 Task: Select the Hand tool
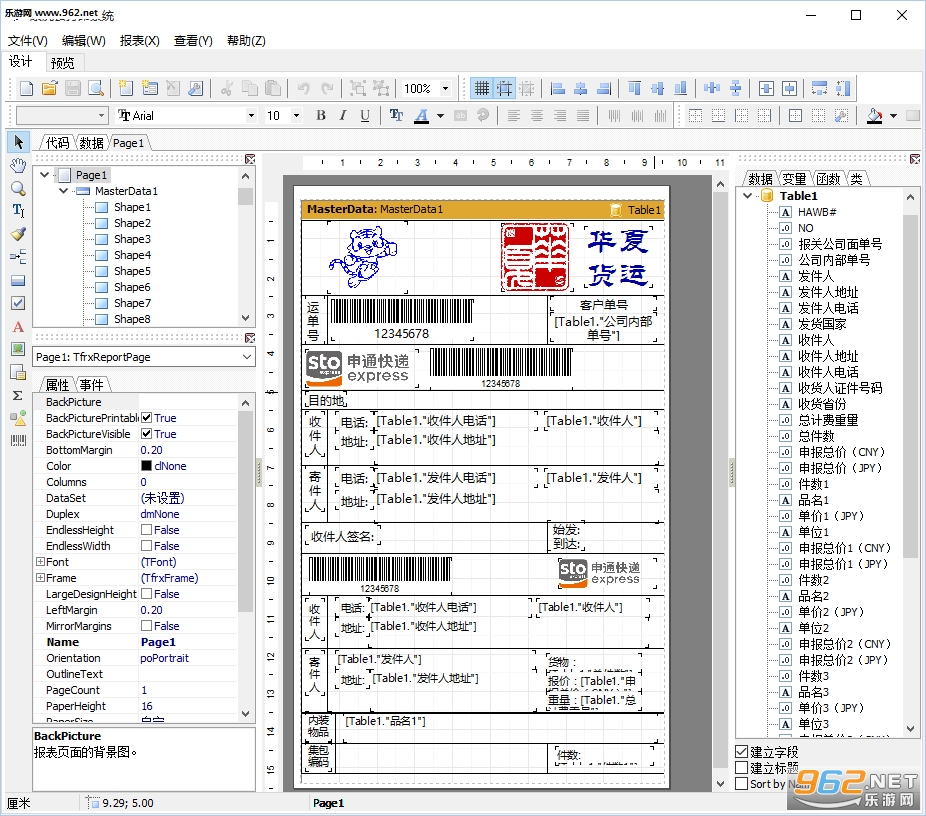pos(18,165)
